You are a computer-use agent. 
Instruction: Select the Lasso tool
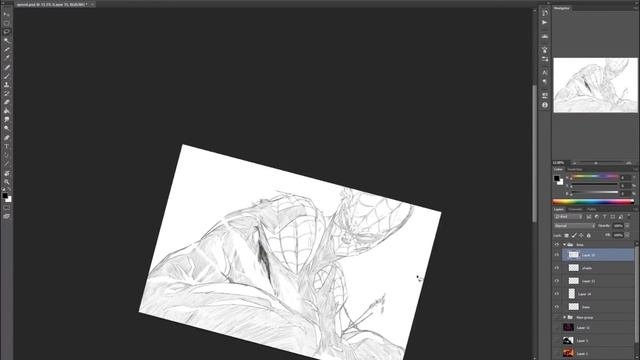(x=7, y=32)
